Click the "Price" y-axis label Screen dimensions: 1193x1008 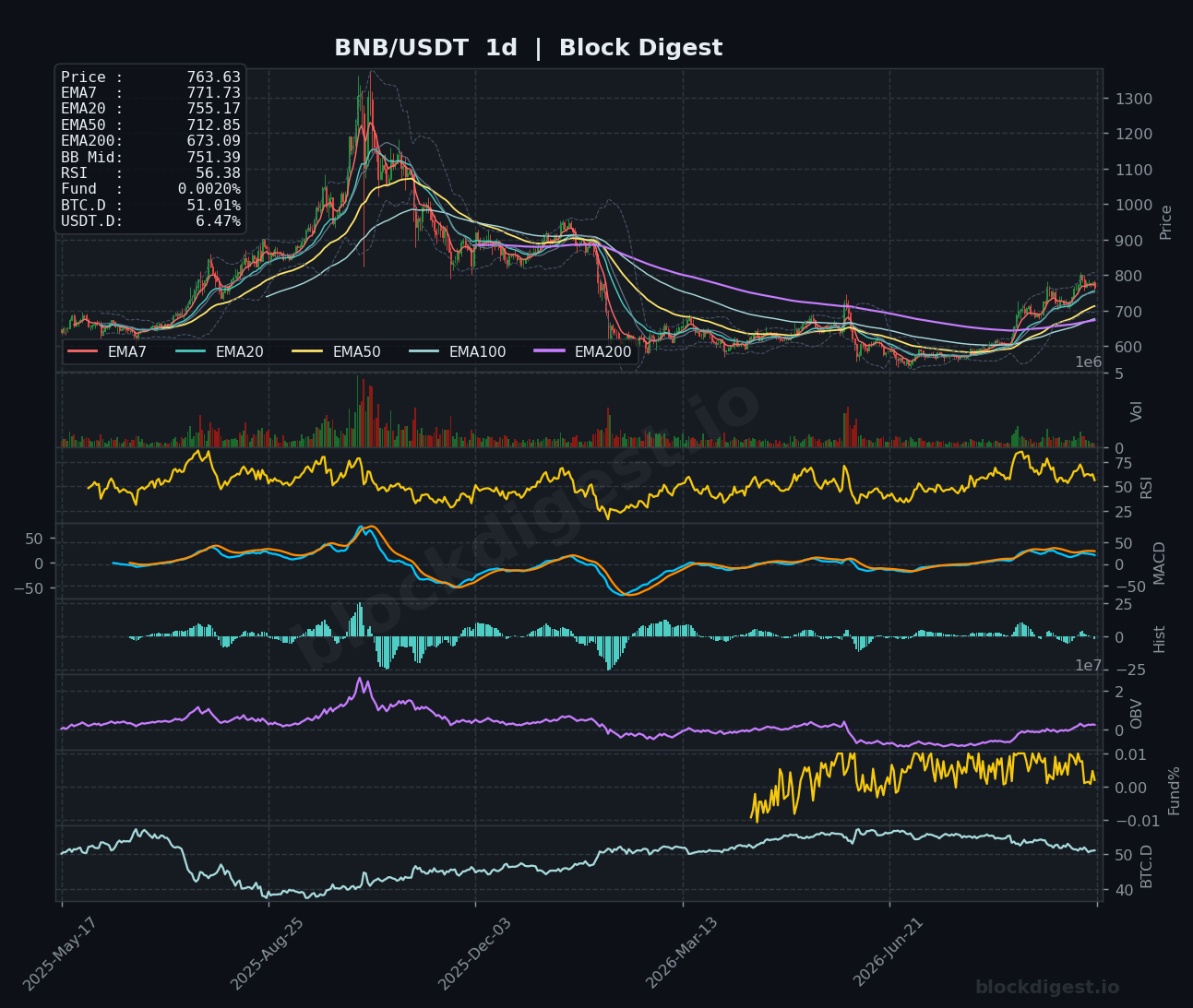coord(1166,222)
